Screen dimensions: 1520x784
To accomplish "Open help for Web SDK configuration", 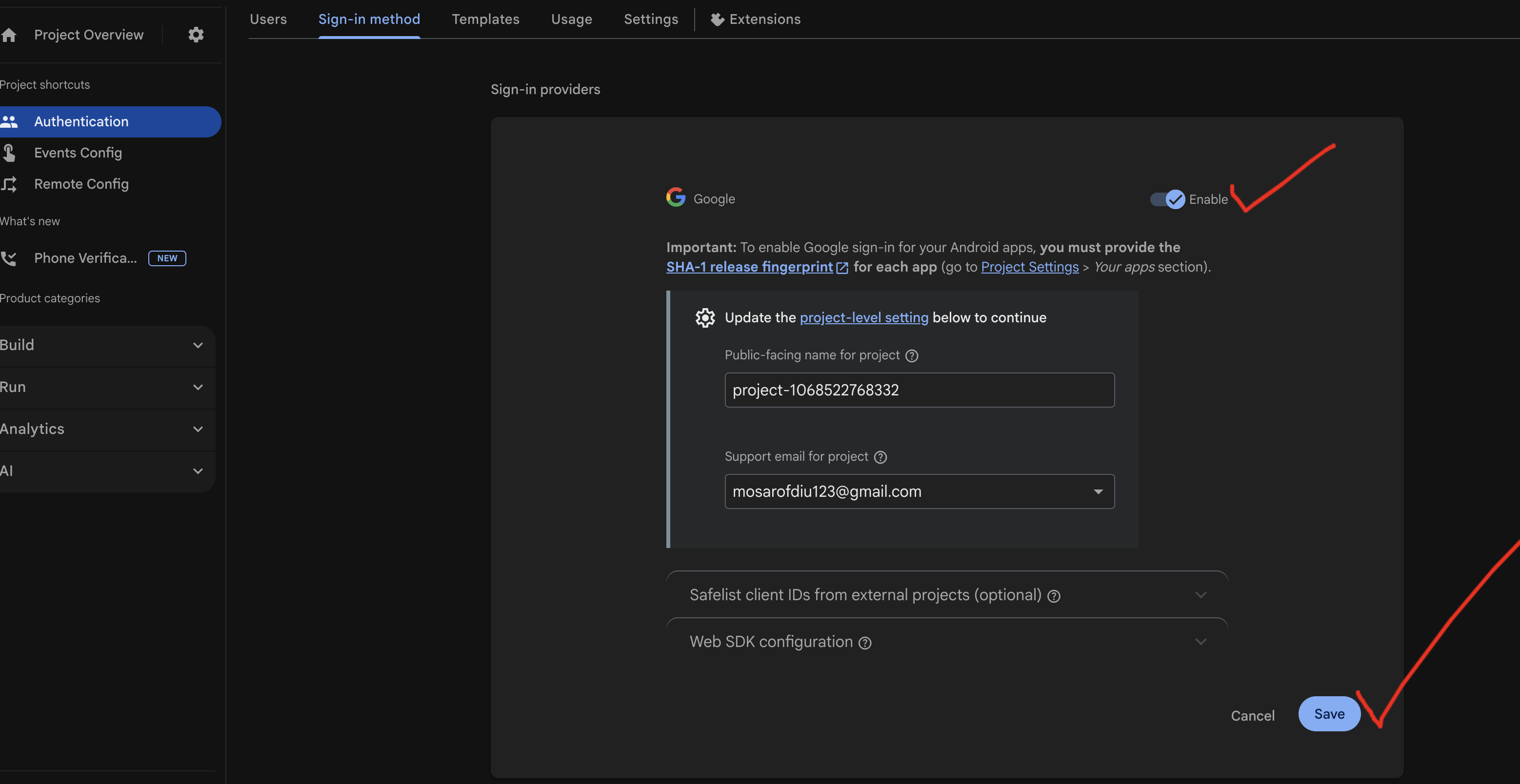I will click(865, 643).
